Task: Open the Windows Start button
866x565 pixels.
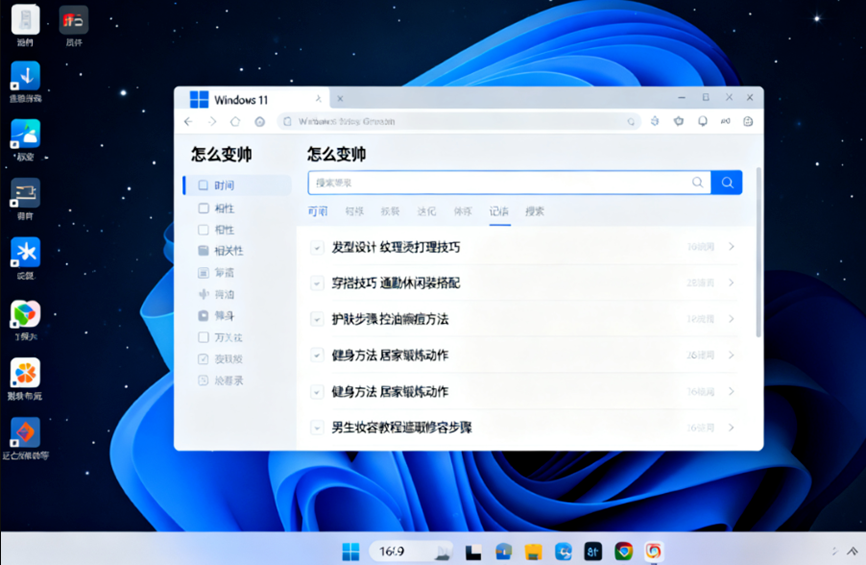Action: click(x=351, y=551)
